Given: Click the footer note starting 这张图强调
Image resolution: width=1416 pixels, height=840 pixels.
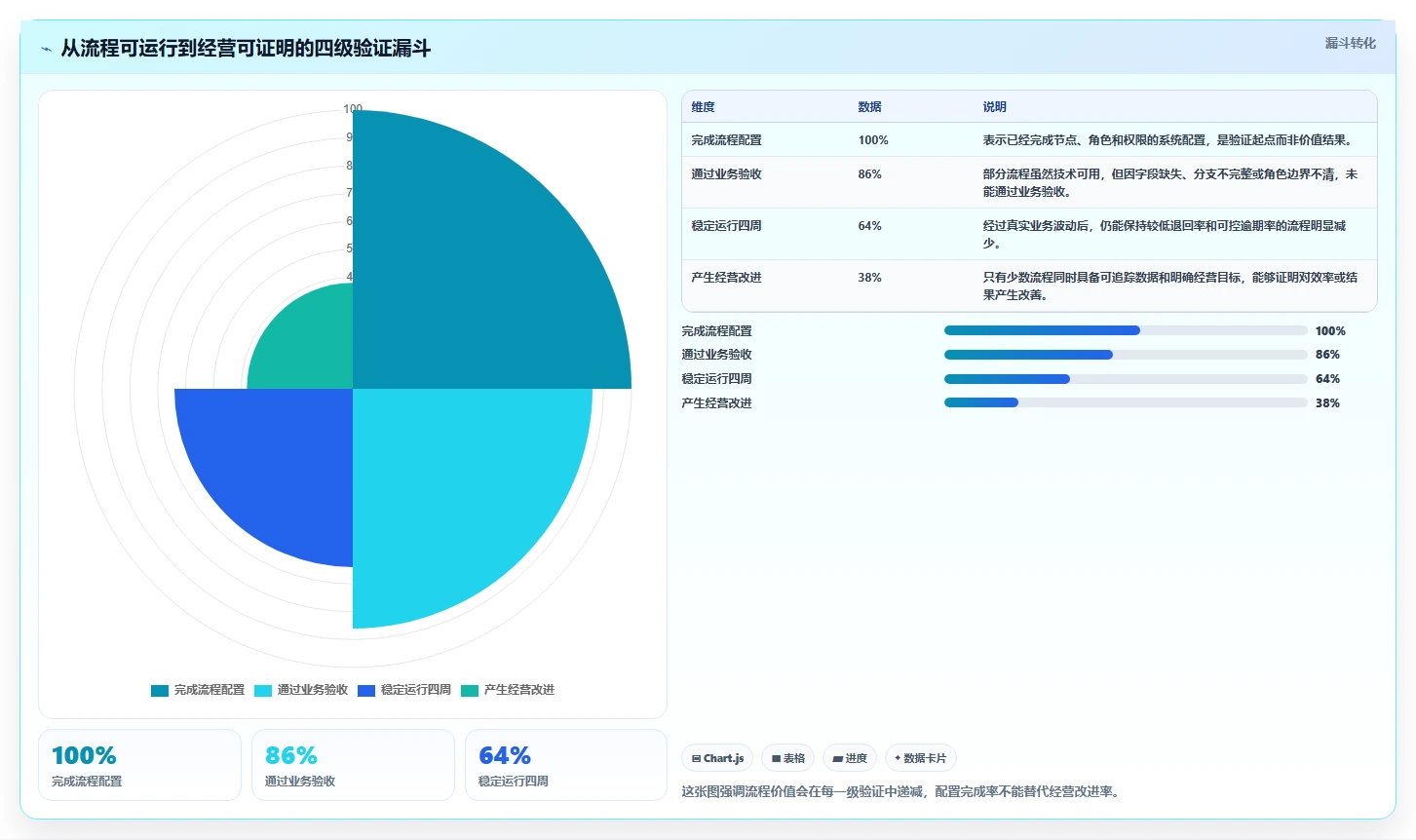Looking at the screenshot, I should pyautogui.click(x=902, y=791).
